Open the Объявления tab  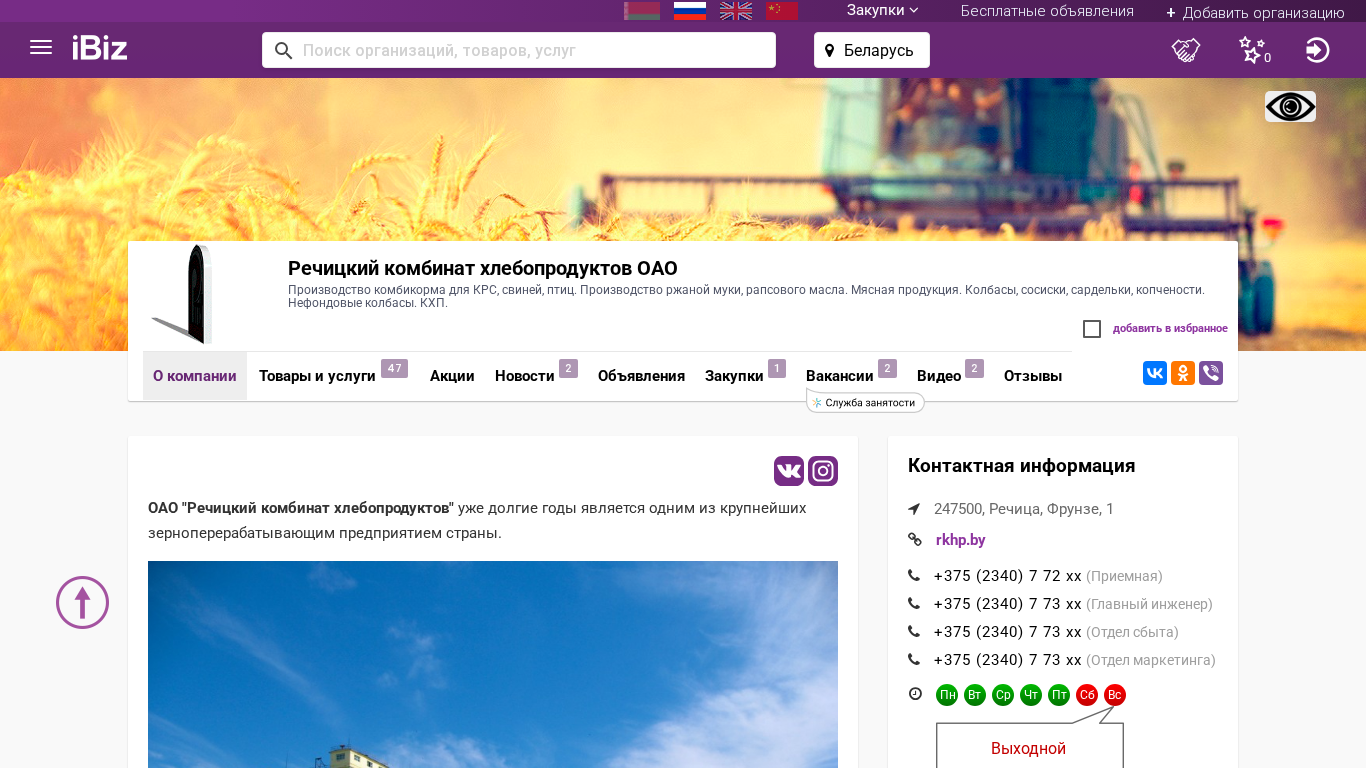(641, 376)
